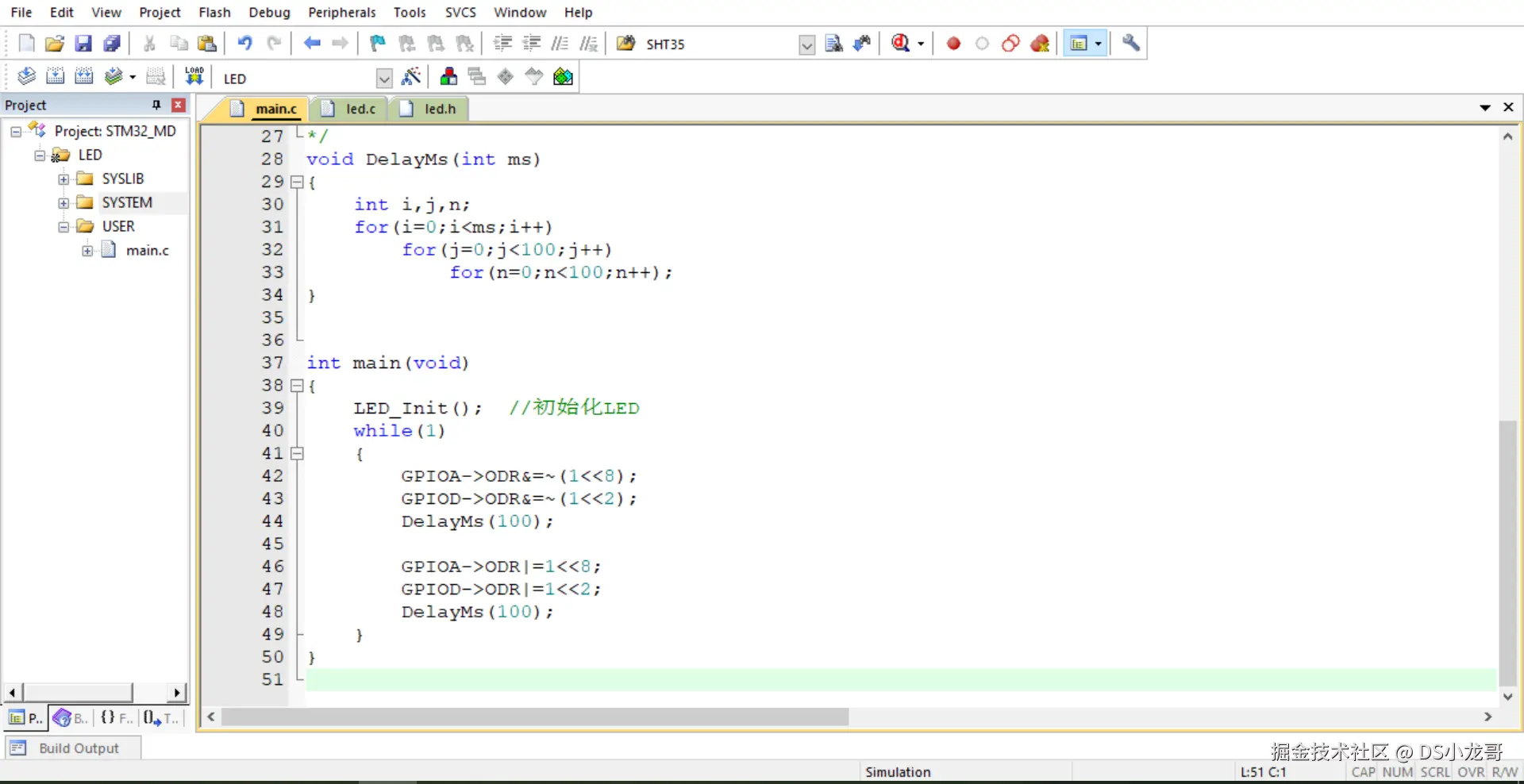Pin the Project panel open
Screen dimensions: 1524x784
coord(156,105)
